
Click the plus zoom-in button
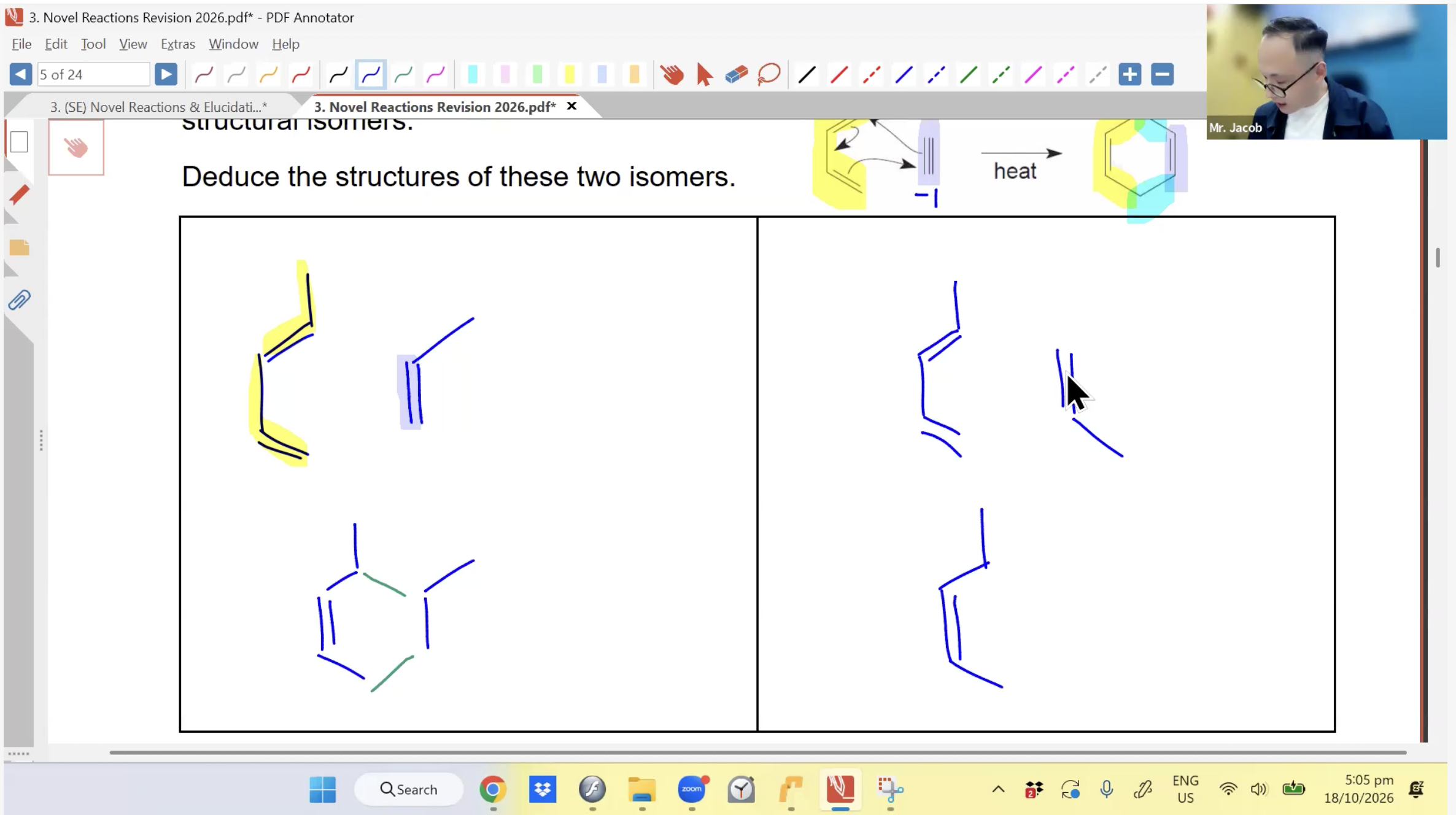point(1129,74)
